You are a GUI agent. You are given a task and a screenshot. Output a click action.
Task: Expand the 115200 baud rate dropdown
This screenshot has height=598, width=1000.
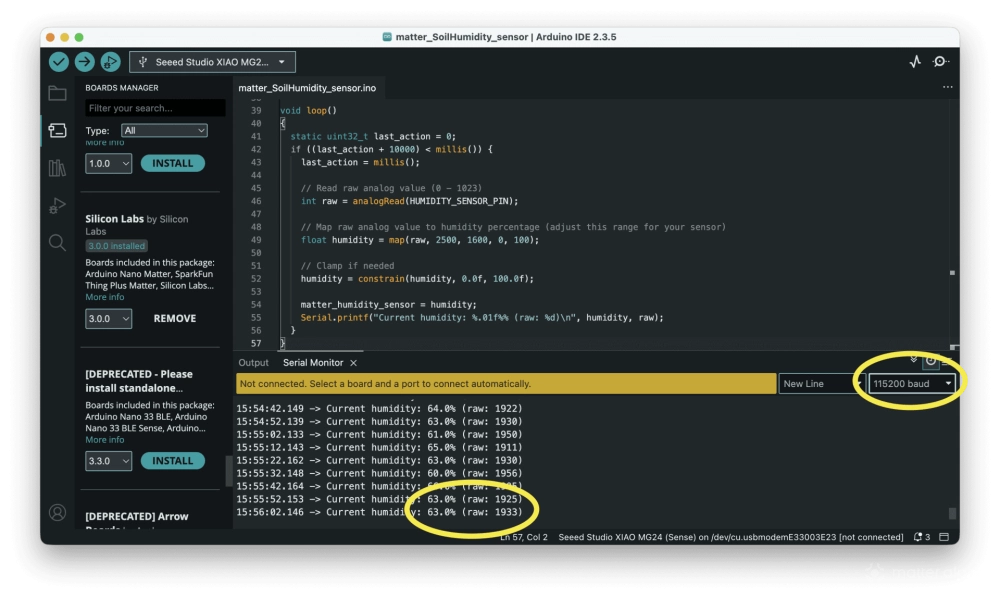coord(911,384)
